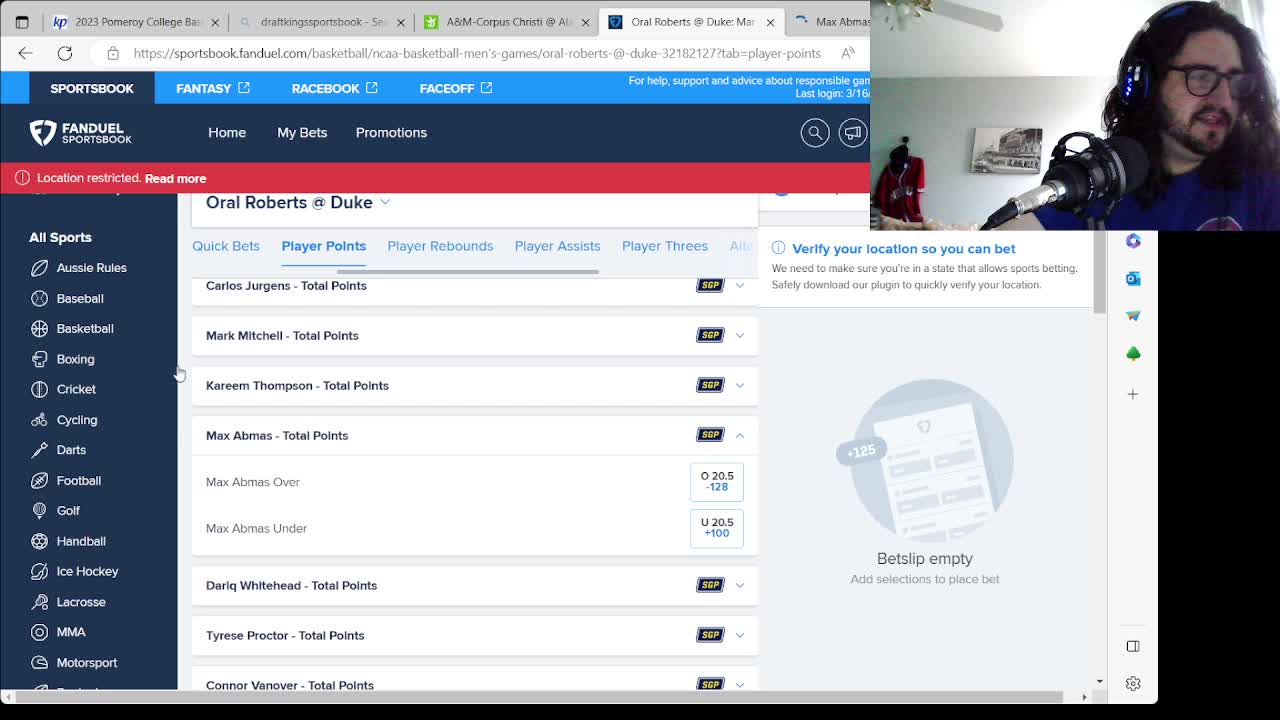Reload the page with refresh icon
This screenshot has width=1280, height=720.
[65, 53]
